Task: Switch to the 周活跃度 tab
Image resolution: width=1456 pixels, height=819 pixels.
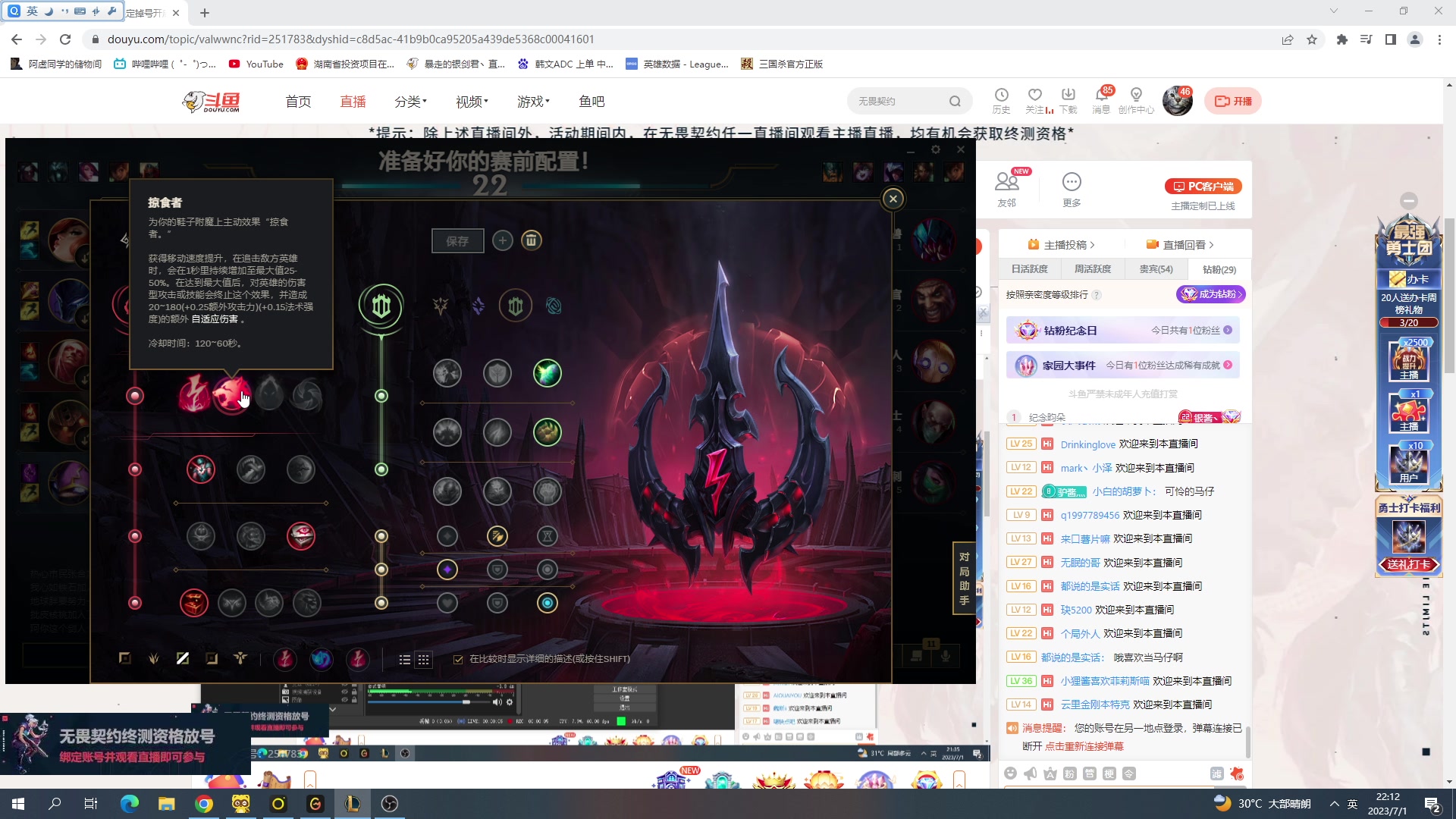Action: click(x=1092, y=269)
